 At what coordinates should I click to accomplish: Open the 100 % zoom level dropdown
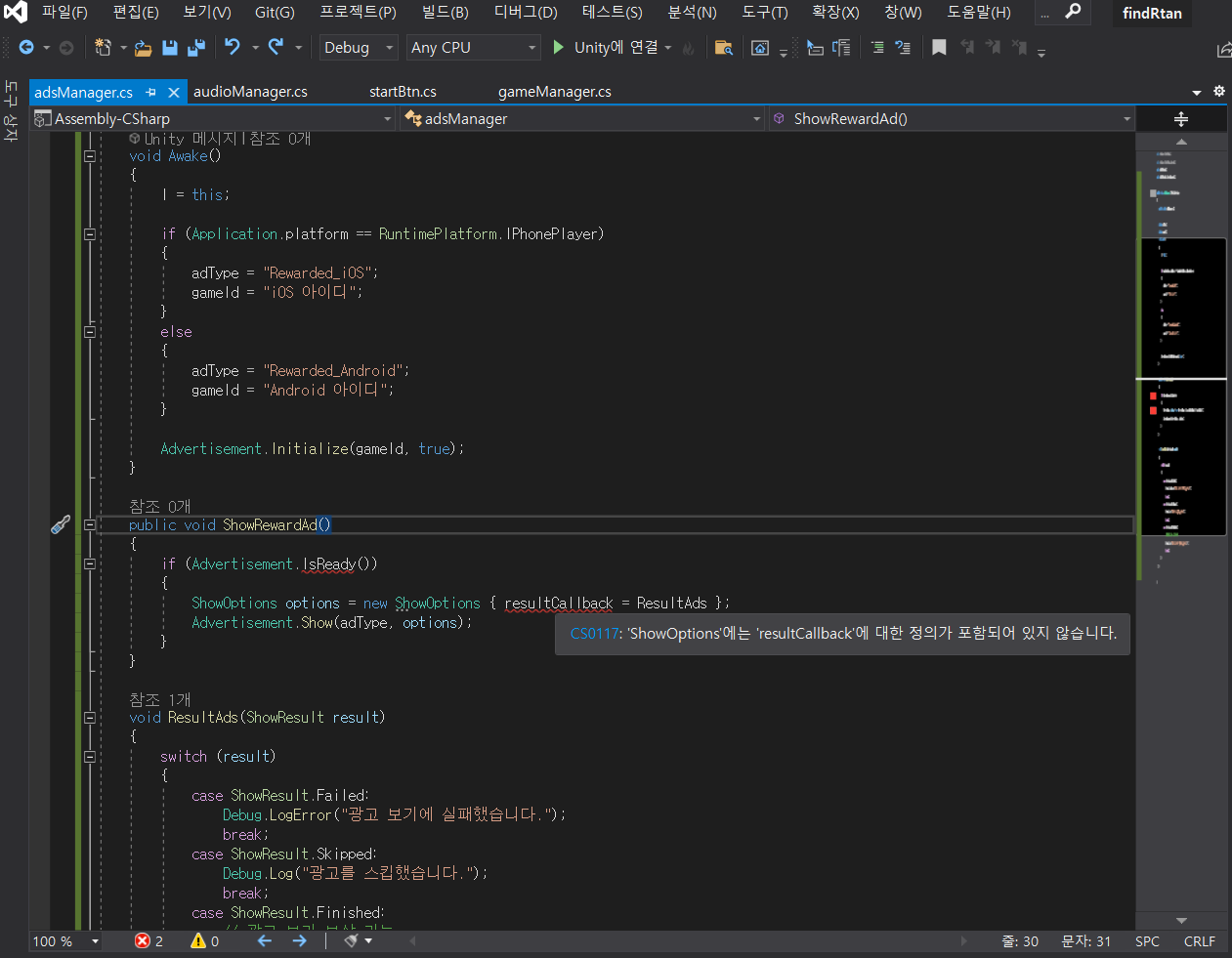pos(66,941)
